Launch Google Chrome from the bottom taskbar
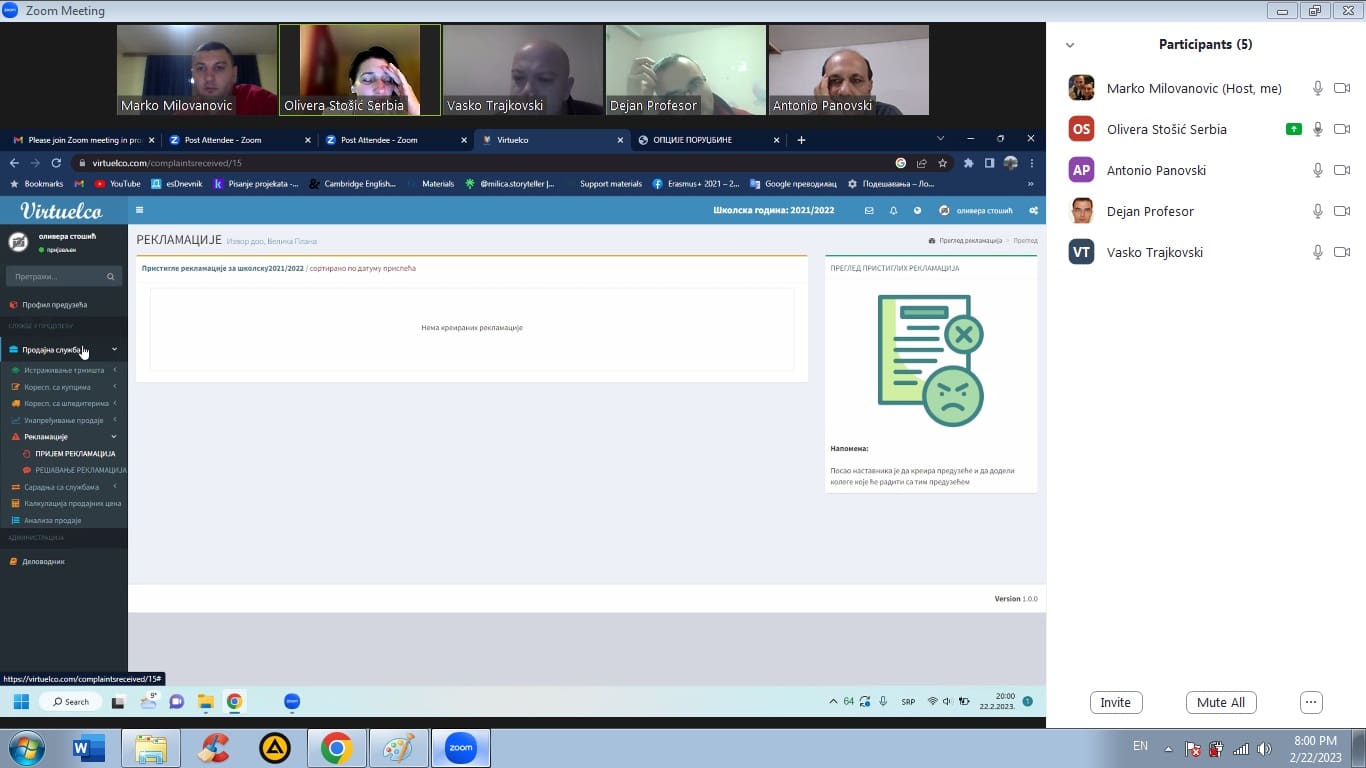The height and width of the screenshot is (768, 1366). click(336, 748)
